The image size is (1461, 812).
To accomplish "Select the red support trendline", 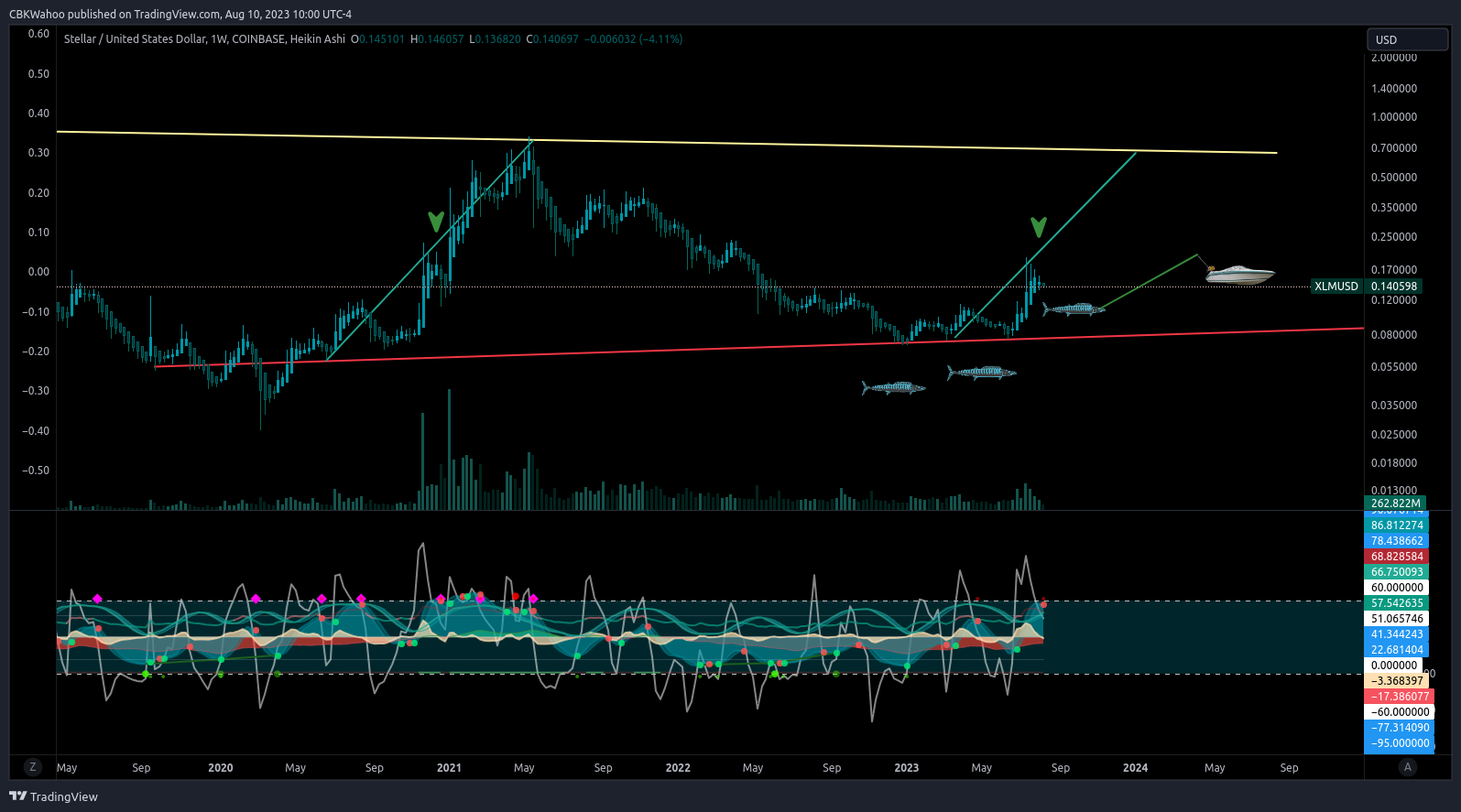I will point(760,346).
